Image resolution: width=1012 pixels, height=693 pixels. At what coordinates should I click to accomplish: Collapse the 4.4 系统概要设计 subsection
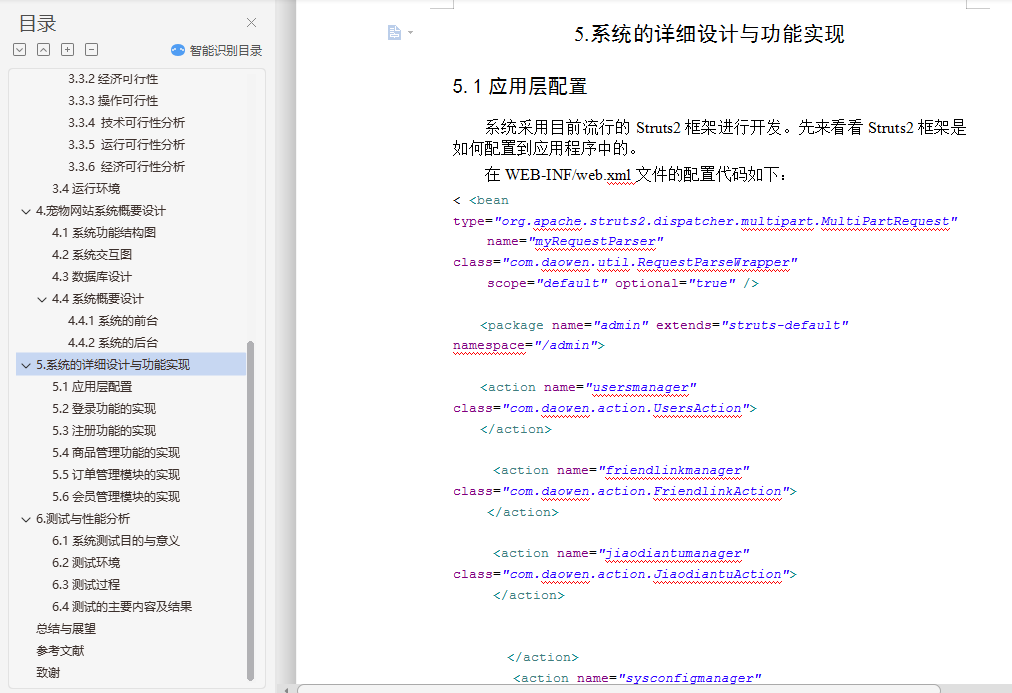click(x=42, y=299)
